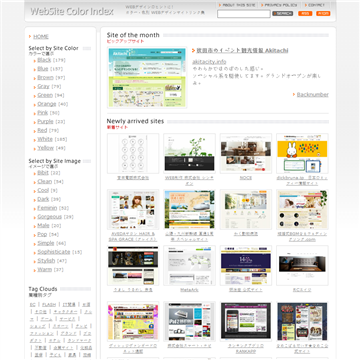Go to HOME in the sidebar

41,37
